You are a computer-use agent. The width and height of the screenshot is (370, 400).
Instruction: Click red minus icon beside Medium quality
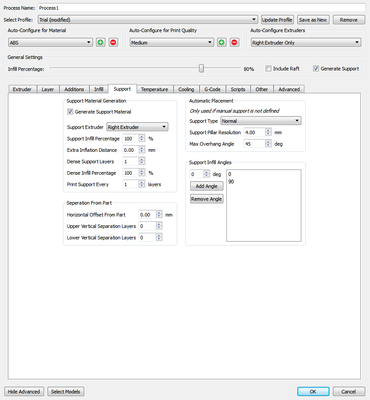(x=235, y=43)
